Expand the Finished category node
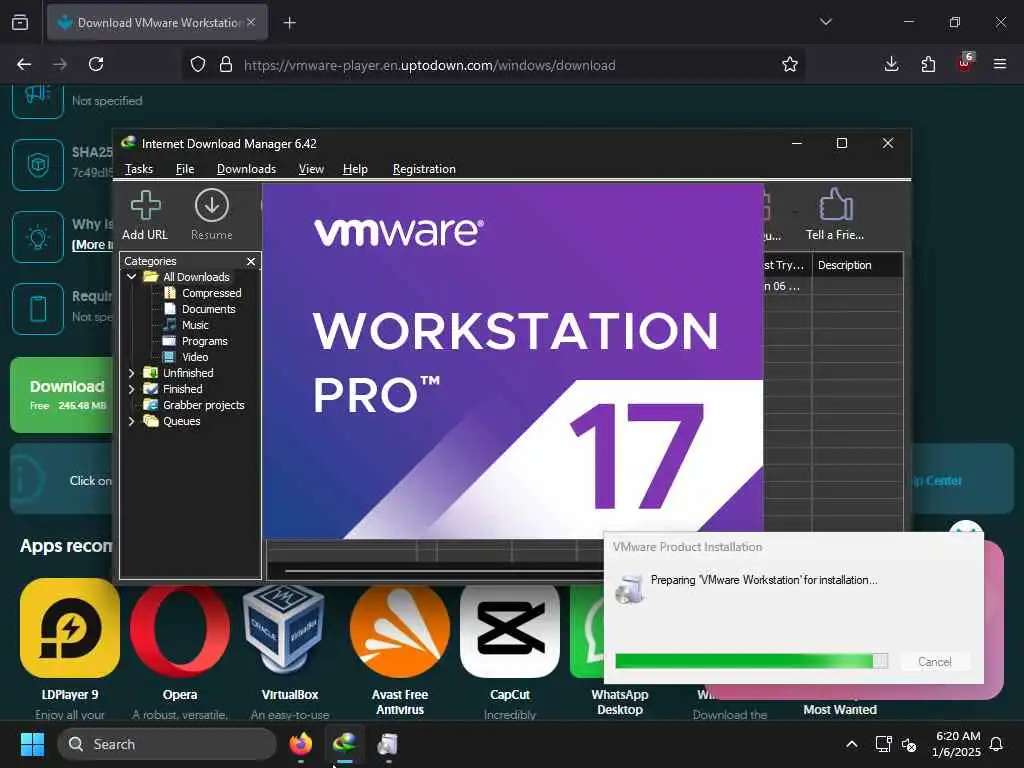Image resolution: width=1024 pixels, height=768 pixels. (131, 389)
